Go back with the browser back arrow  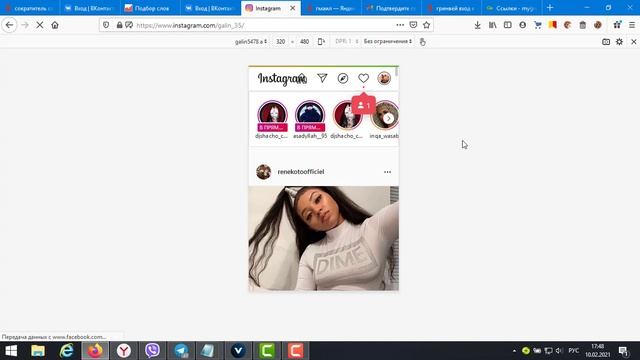9,25
